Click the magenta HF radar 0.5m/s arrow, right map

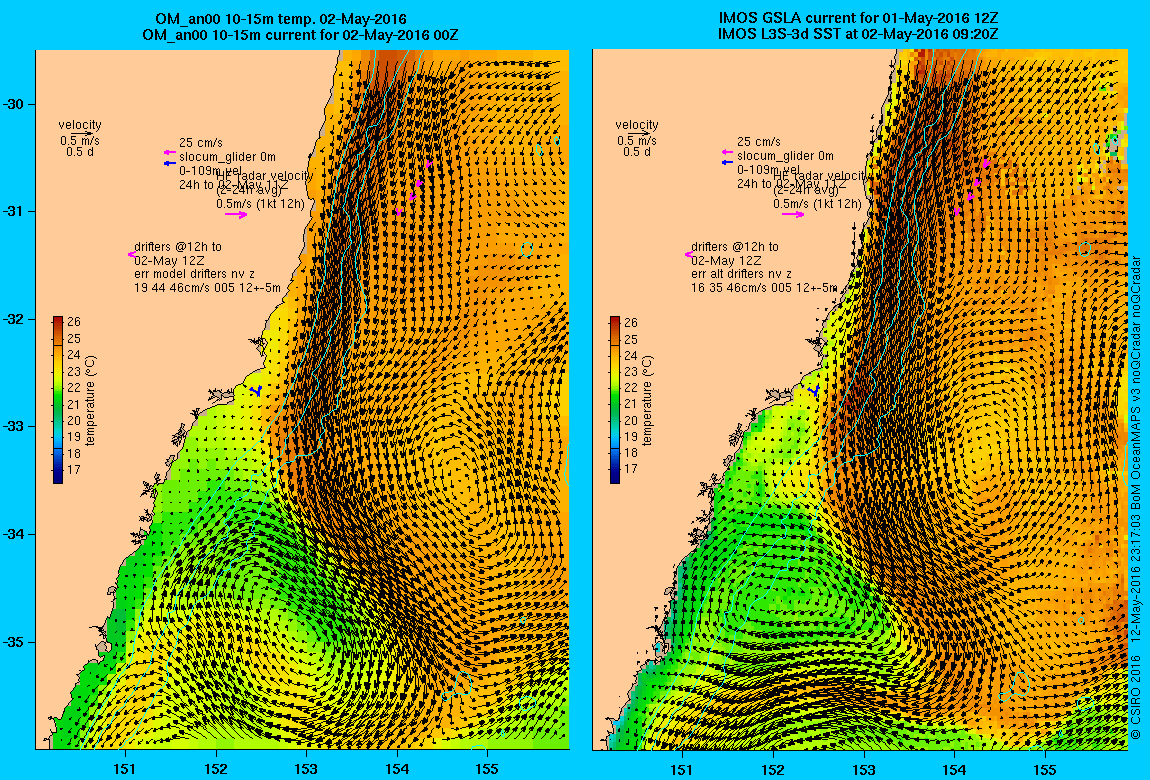click(793, 214)
